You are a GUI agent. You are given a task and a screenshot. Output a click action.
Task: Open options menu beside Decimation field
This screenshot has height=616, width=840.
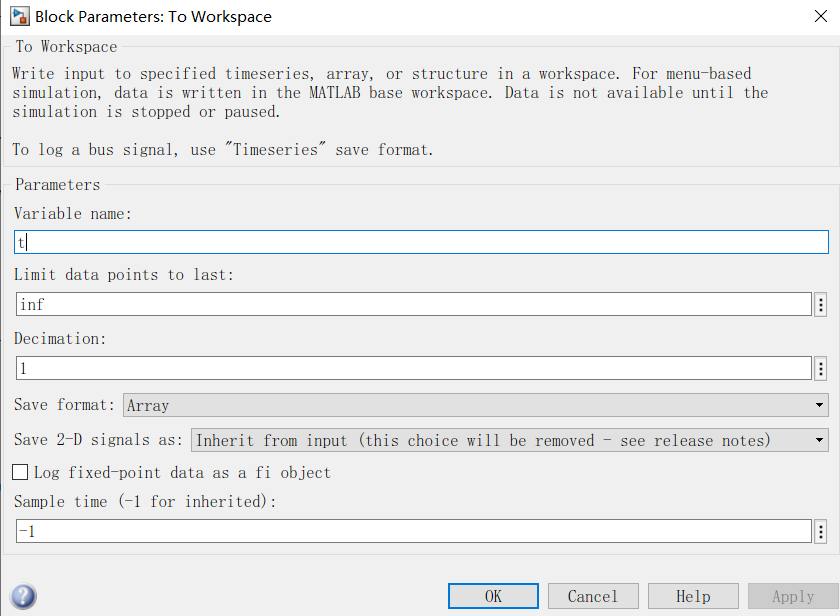[x=821, y=369]
